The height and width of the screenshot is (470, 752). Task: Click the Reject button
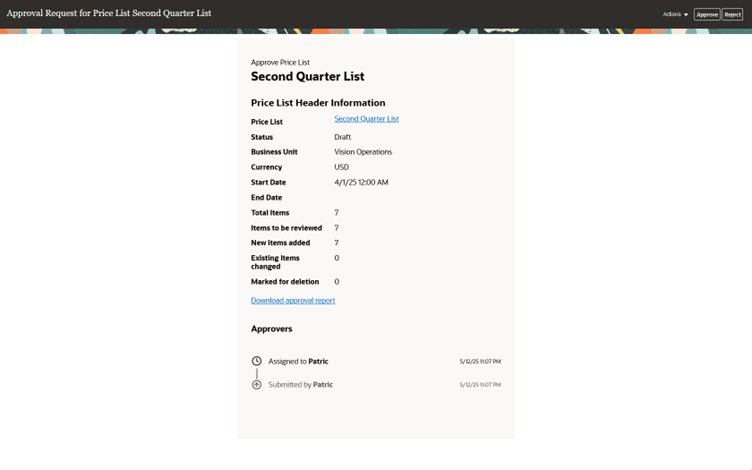pos(733,14)
